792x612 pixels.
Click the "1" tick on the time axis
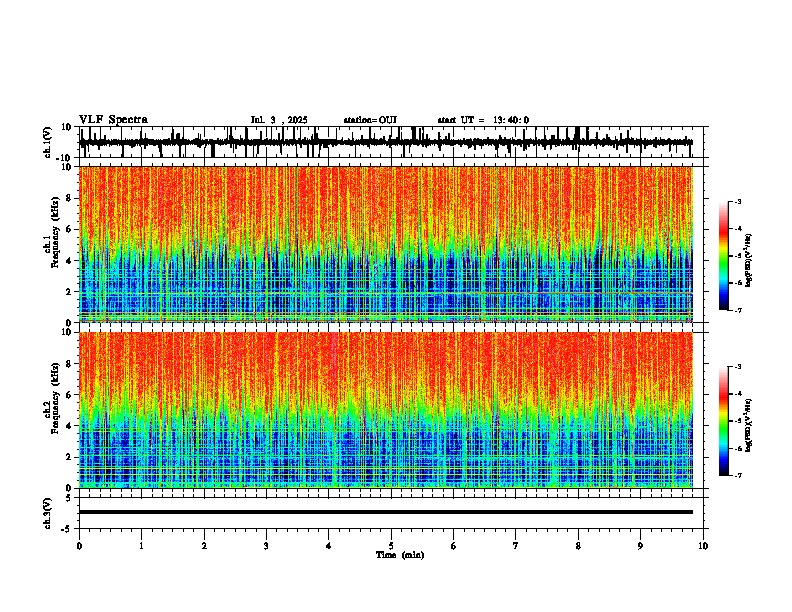pos(141,546)
